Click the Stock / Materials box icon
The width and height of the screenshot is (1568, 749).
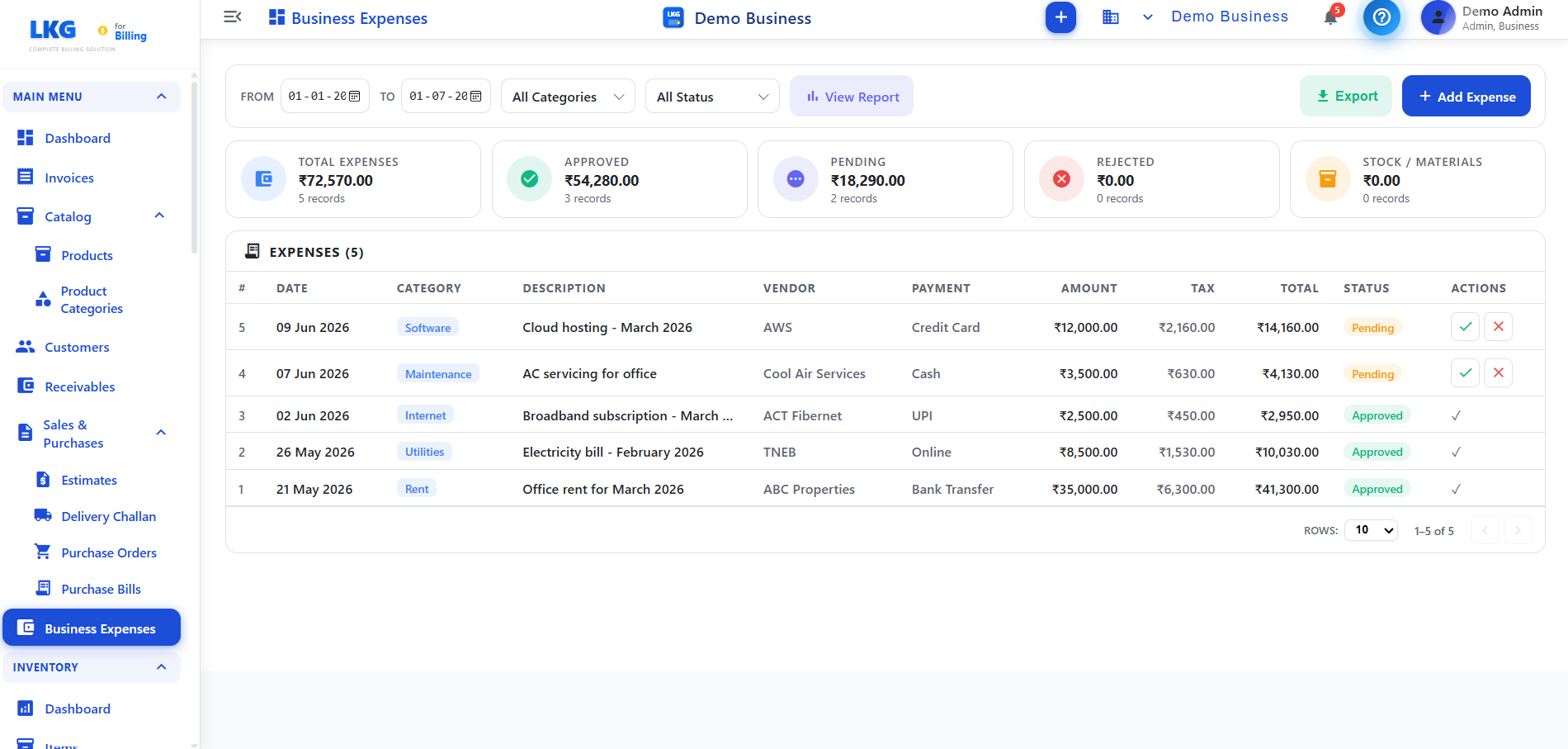[x=1328, y=179]
